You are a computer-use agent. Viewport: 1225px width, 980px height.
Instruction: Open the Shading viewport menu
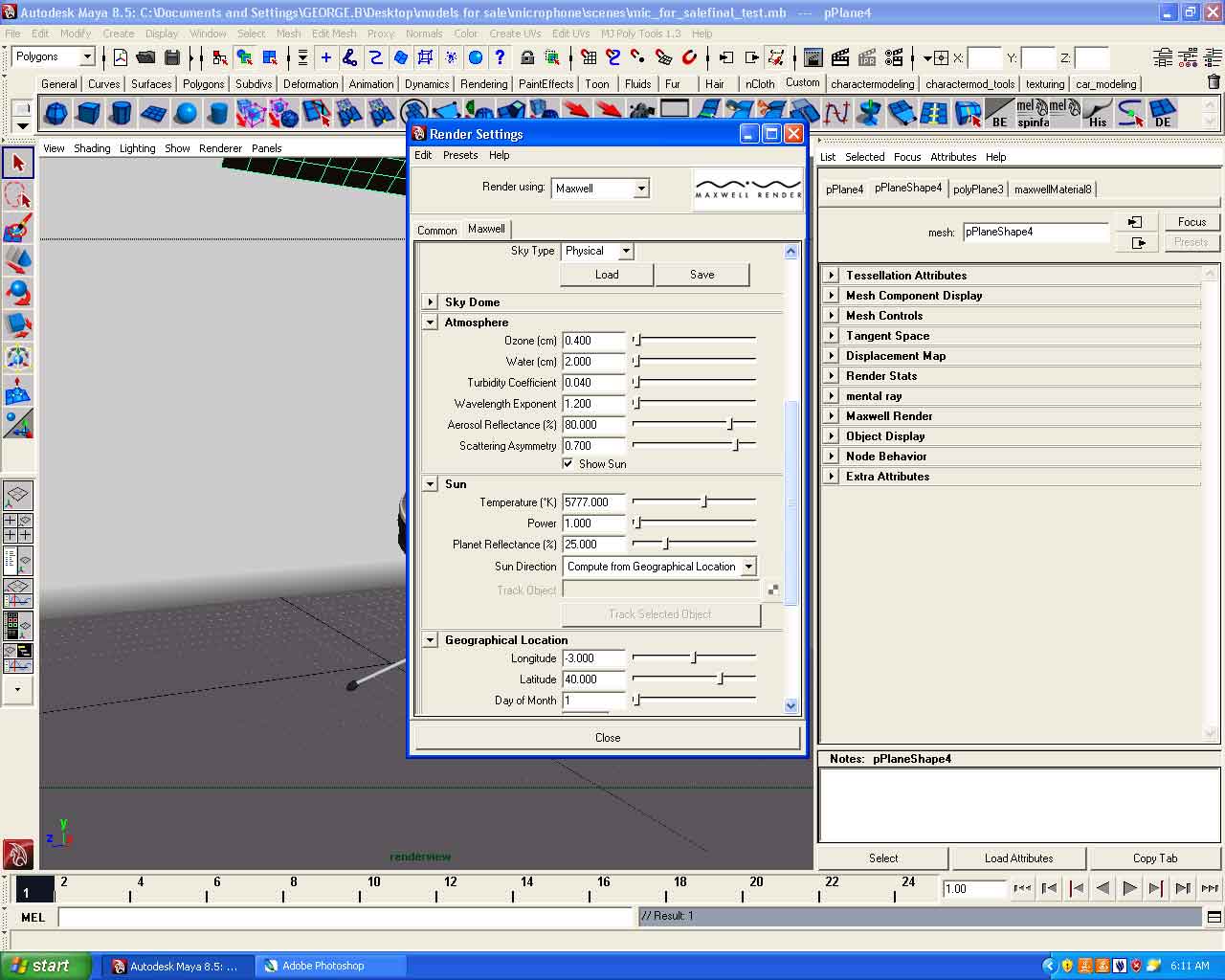coord(92,148)
